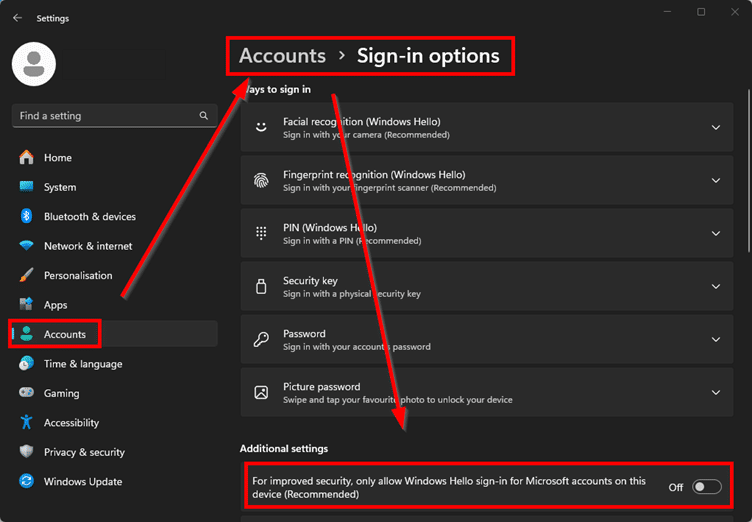Image resolution: width=752 pixels, height=522 pixels.
Task: Click the Apps grid icon
Action: point(26,305)
